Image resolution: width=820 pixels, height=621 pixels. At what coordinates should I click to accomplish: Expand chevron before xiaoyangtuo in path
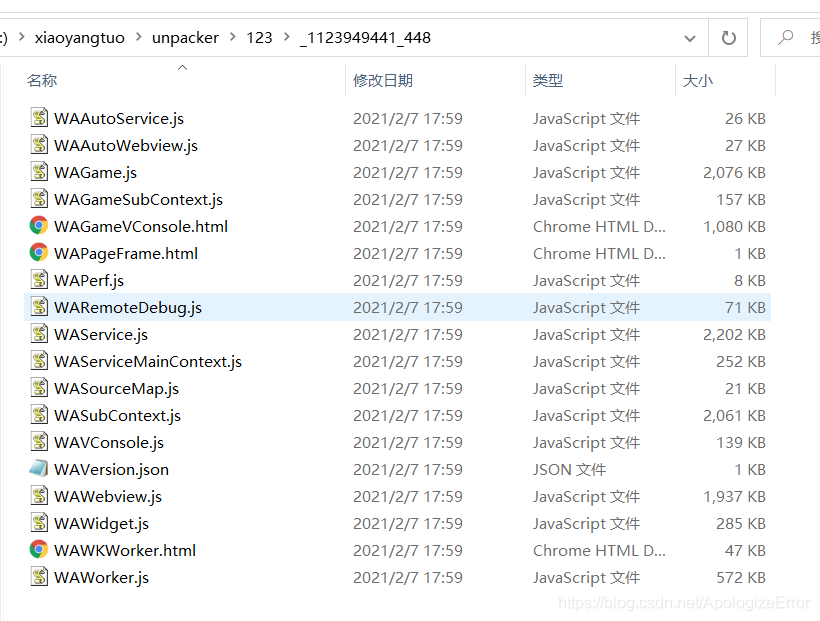(21, 37)
